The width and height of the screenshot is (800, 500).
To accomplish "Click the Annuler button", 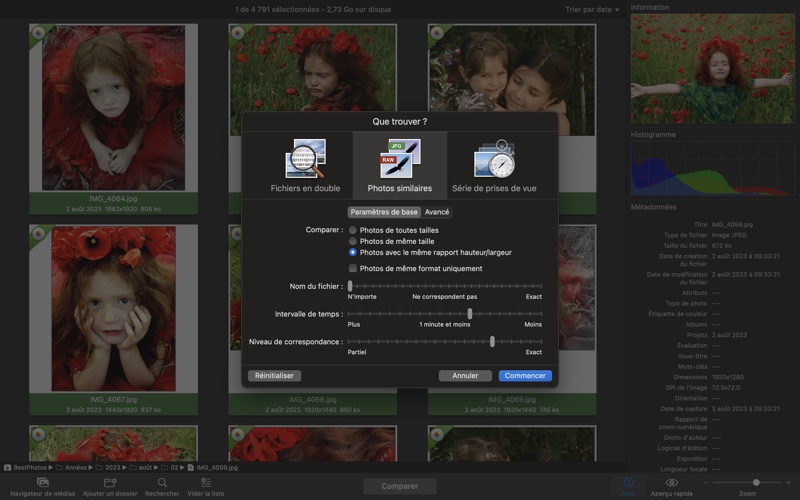I will click(x=465, y=376).
